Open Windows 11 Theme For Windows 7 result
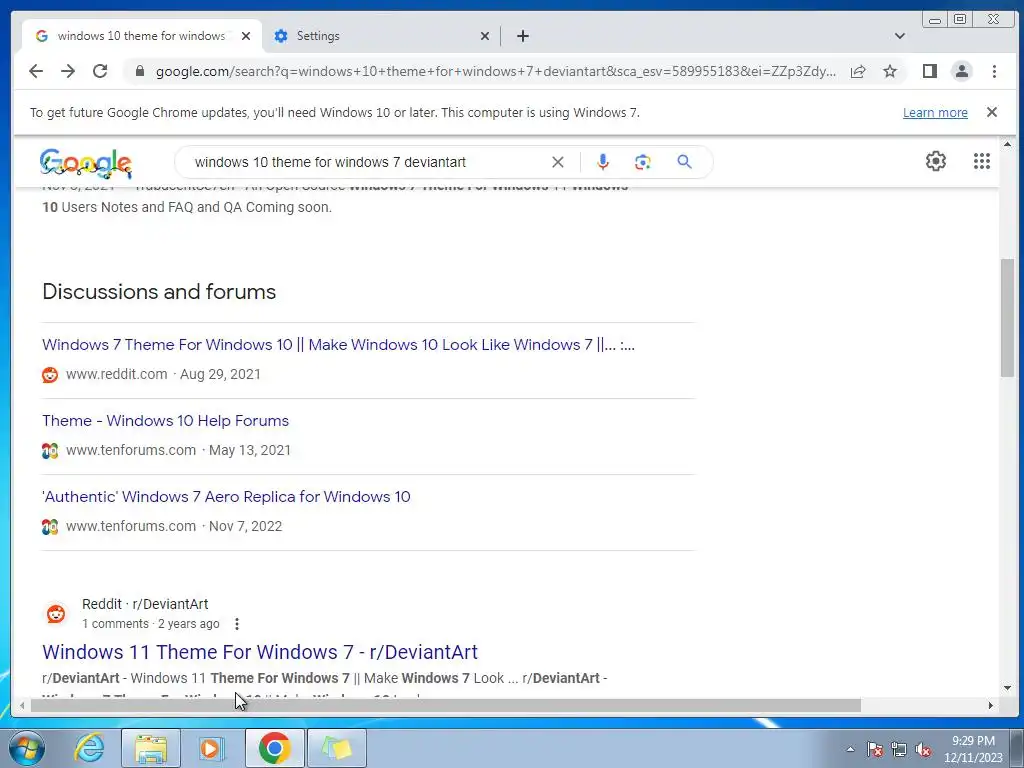The height and width of the screenshot is (768, 1024). (260, 652)
